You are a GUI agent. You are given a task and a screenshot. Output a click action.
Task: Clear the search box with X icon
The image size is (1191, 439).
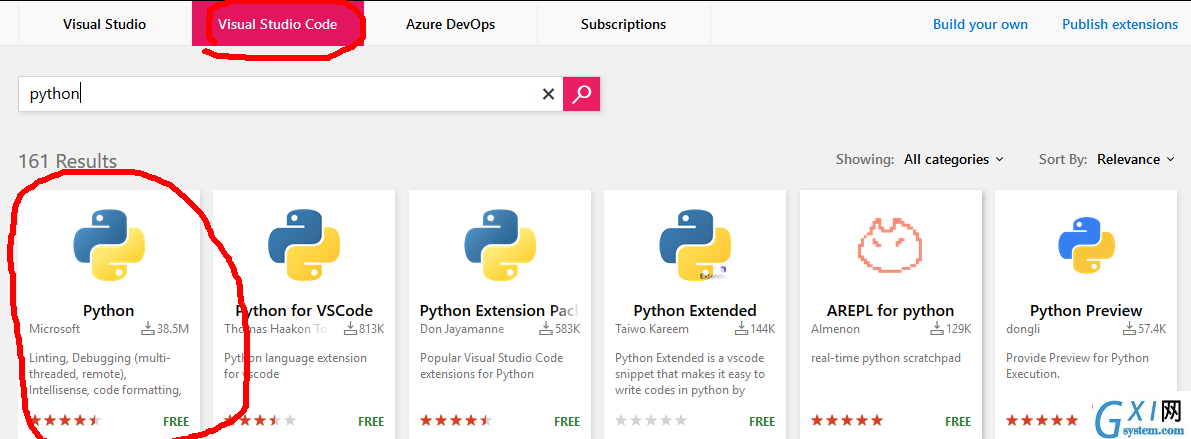(x=548, y=94)
